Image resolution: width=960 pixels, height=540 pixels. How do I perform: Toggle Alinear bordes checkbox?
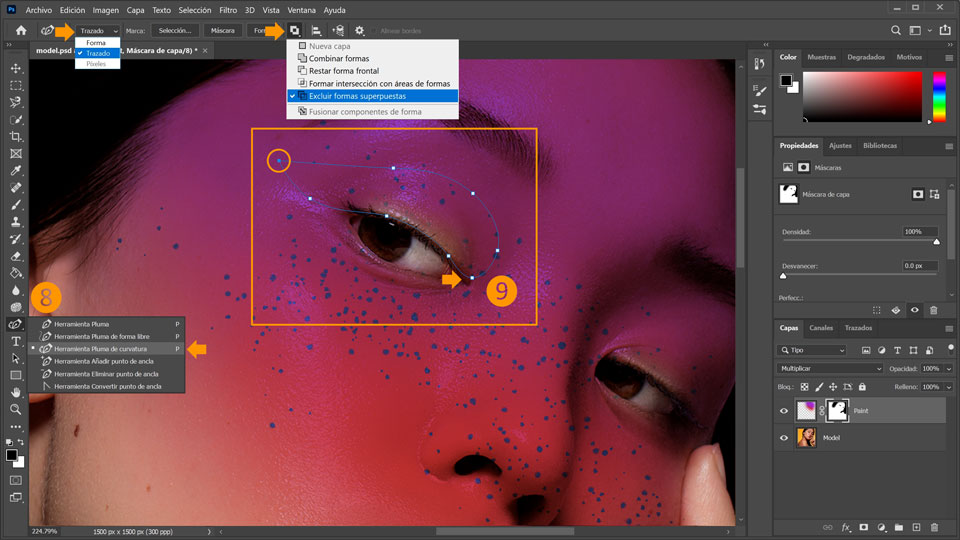point(373,31)
